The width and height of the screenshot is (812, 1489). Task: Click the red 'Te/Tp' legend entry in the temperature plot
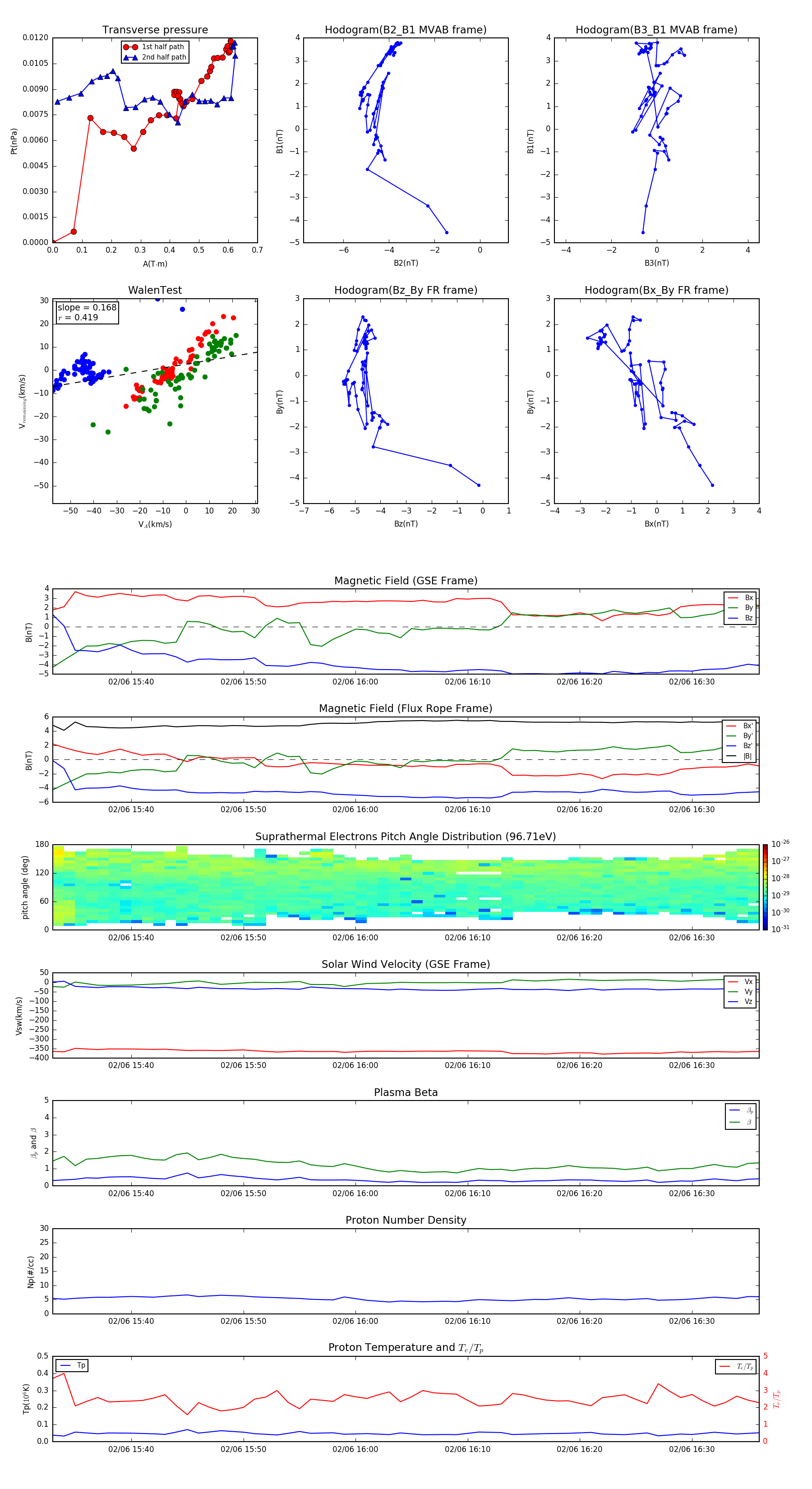click(x=736, y=1366)
